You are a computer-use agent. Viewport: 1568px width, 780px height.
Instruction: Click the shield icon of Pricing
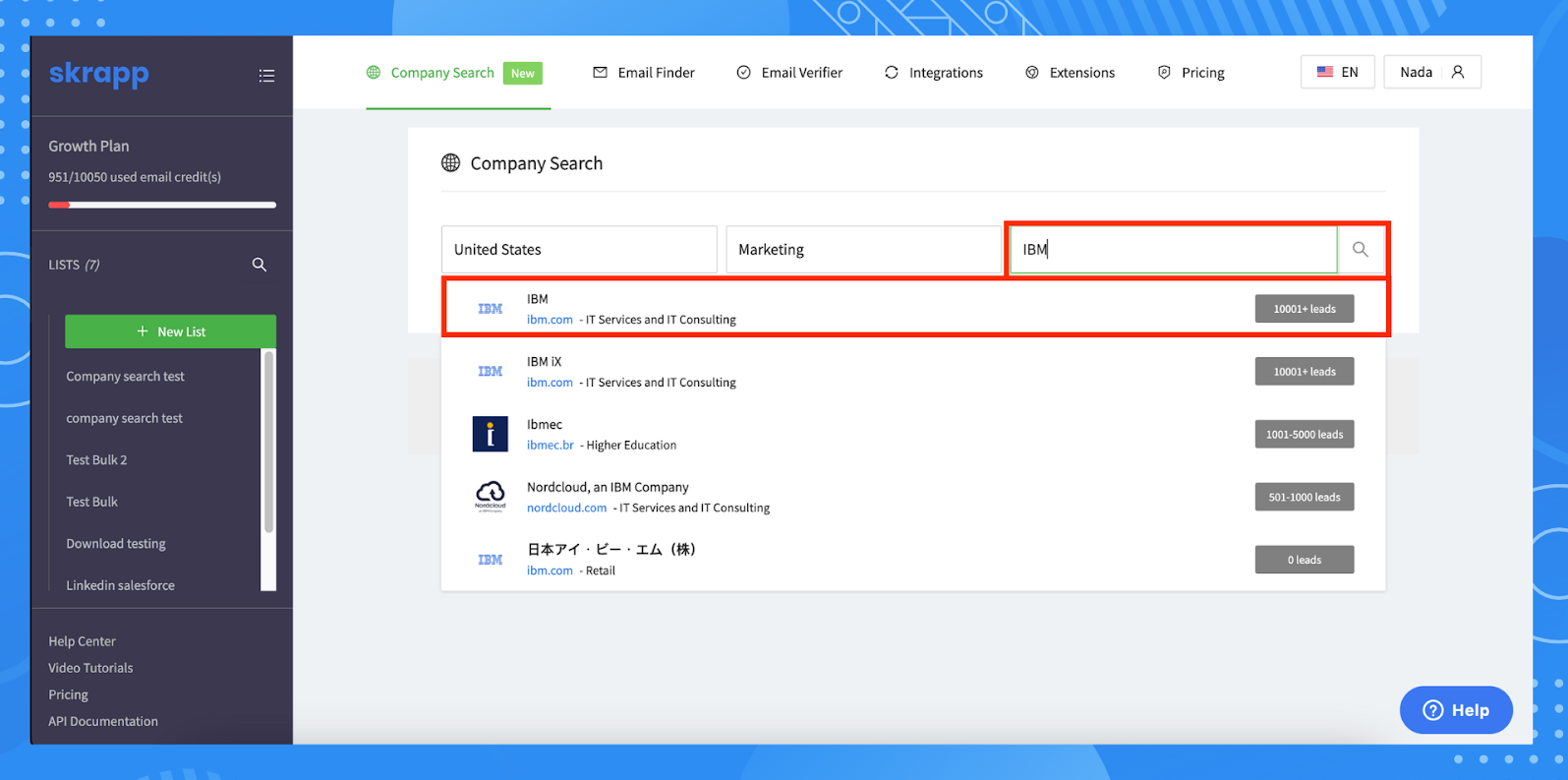1164,72
